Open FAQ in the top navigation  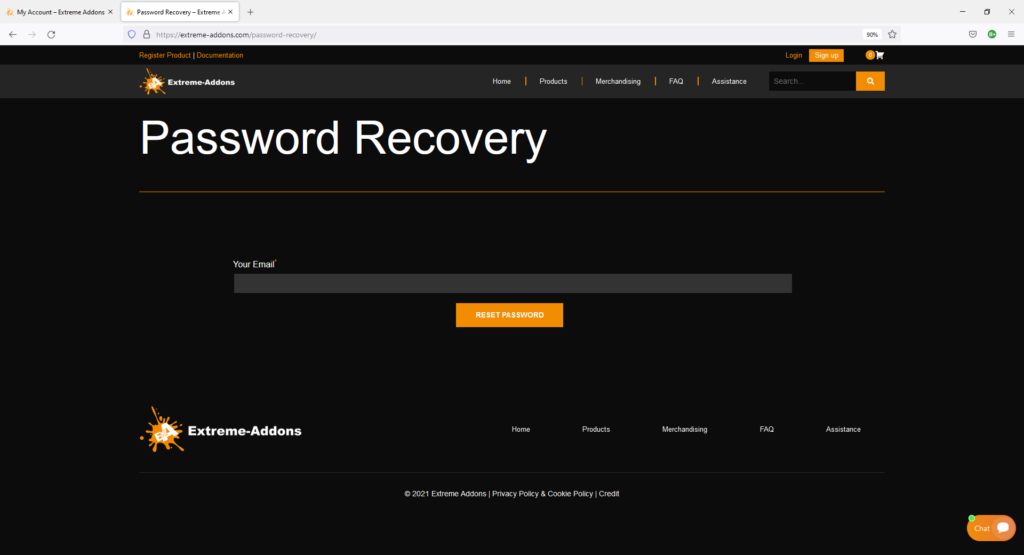click(676, 82)
